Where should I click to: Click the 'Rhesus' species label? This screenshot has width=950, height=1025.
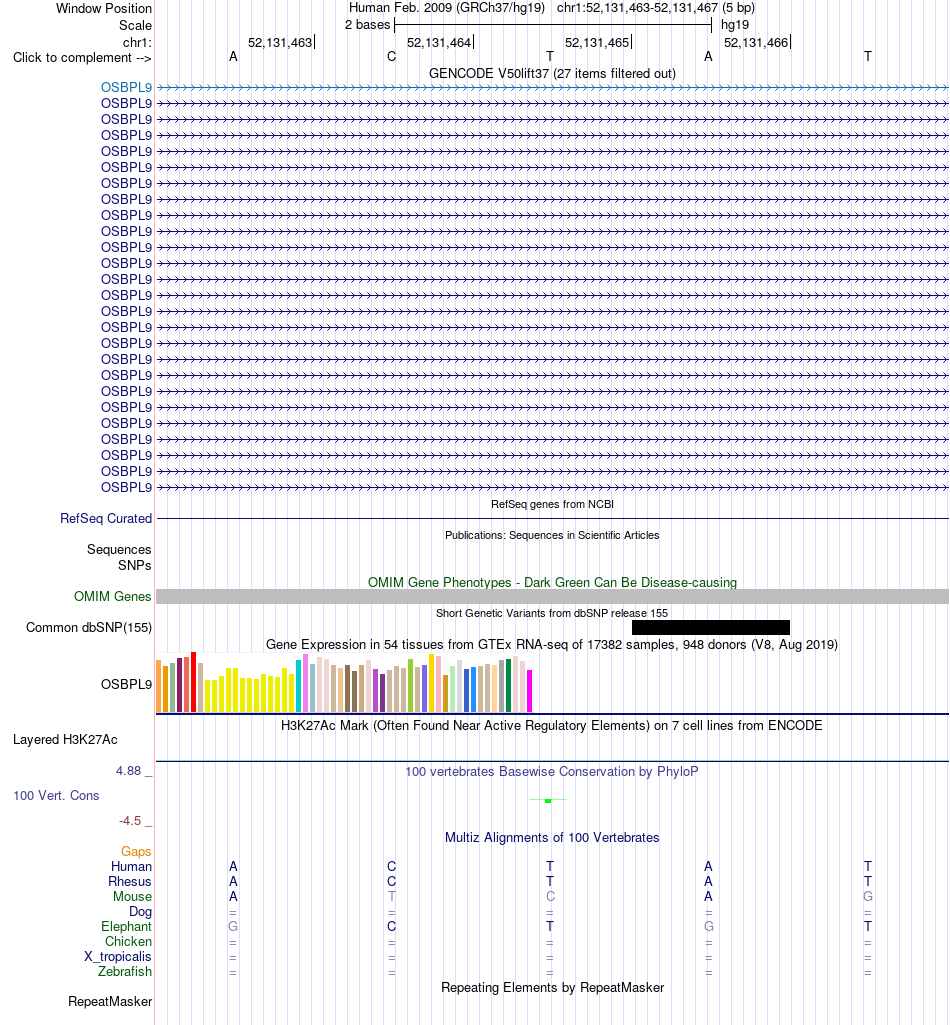tap(130, 882)
